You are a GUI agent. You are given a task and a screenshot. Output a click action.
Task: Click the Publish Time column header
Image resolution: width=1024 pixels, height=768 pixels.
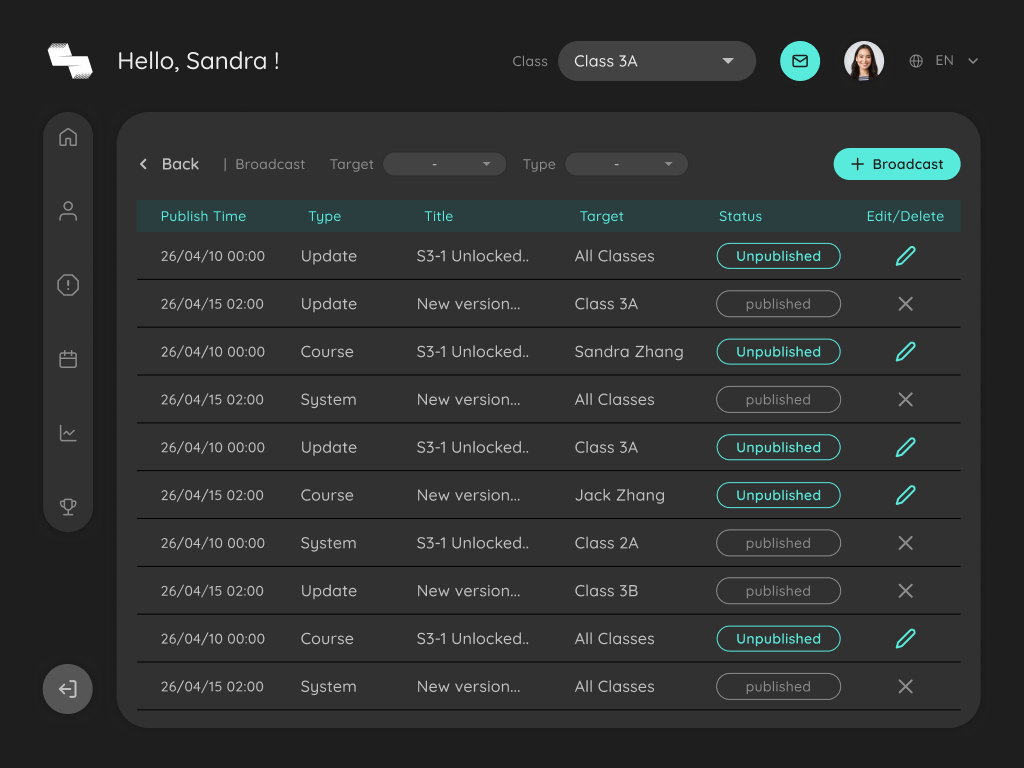click(203, 216)
